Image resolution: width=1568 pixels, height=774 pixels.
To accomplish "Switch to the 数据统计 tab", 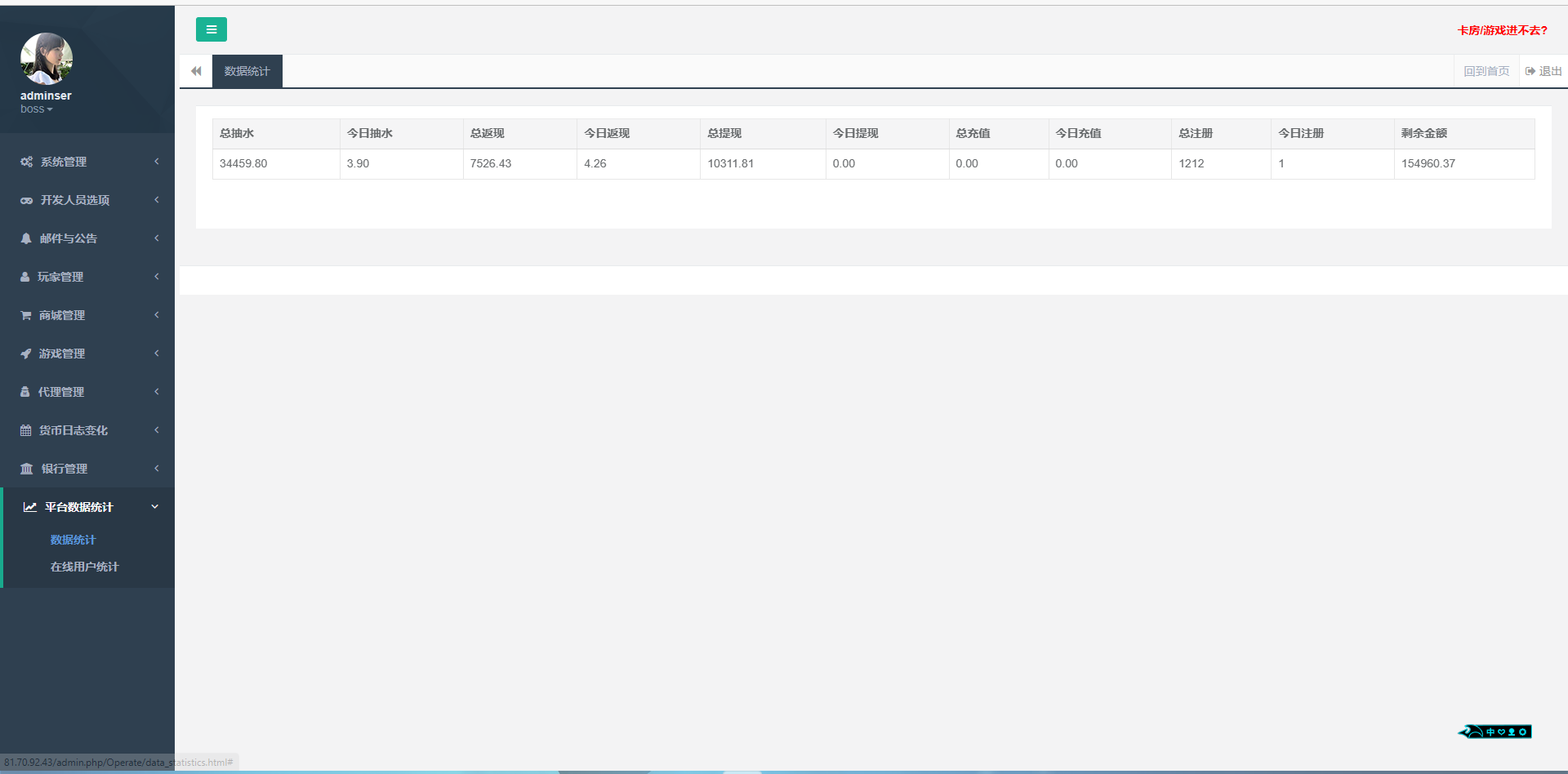I will pos(247,71).
